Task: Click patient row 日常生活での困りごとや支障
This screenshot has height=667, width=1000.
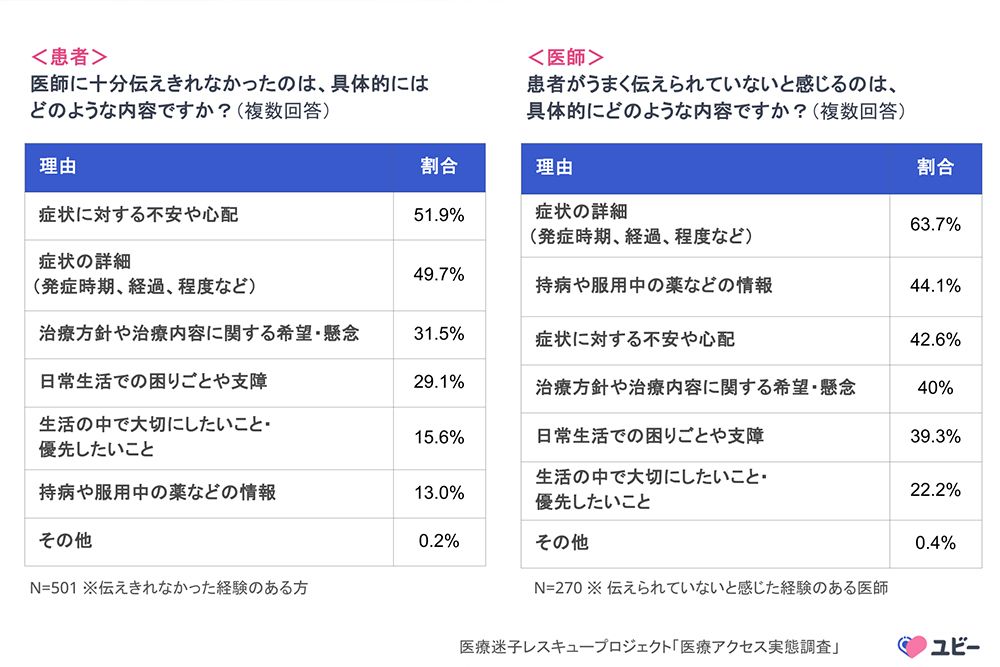Action: (x=153, y=381)
